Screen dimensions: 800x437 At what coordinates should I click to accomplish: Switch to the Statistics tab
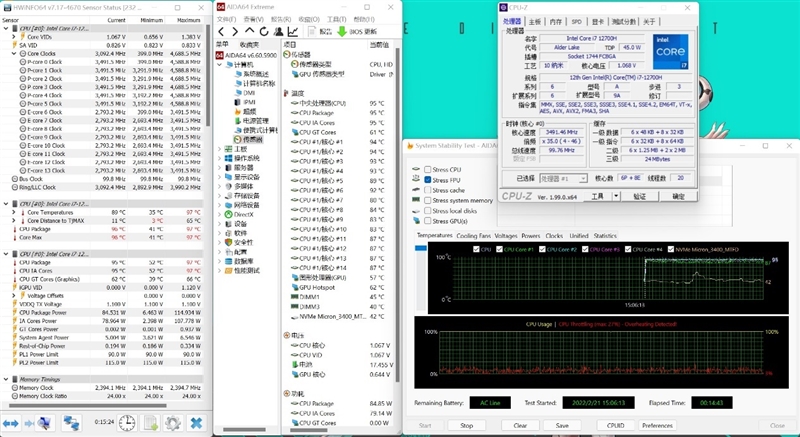(x=605, y=236)
